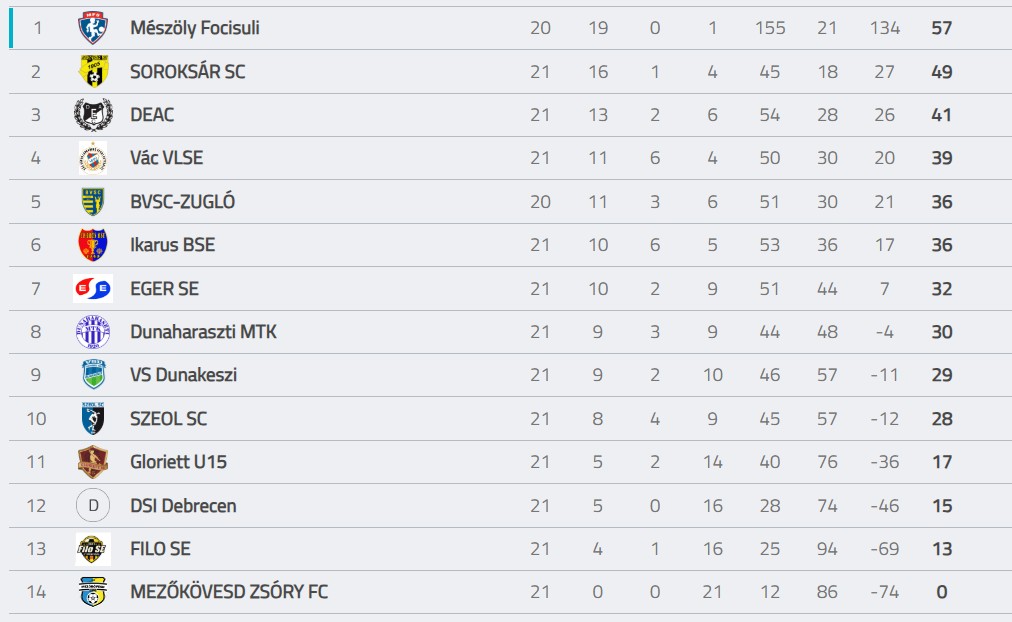Click the Dunaharaszti MTK team name
The width and height of the screenshot is (1012, 622).
click(x=203, y=332)
